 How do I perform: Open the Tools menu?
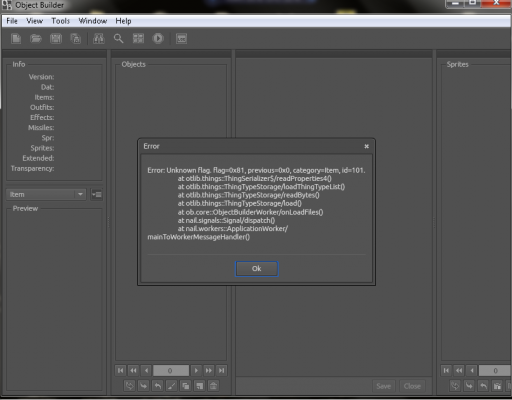60,21
